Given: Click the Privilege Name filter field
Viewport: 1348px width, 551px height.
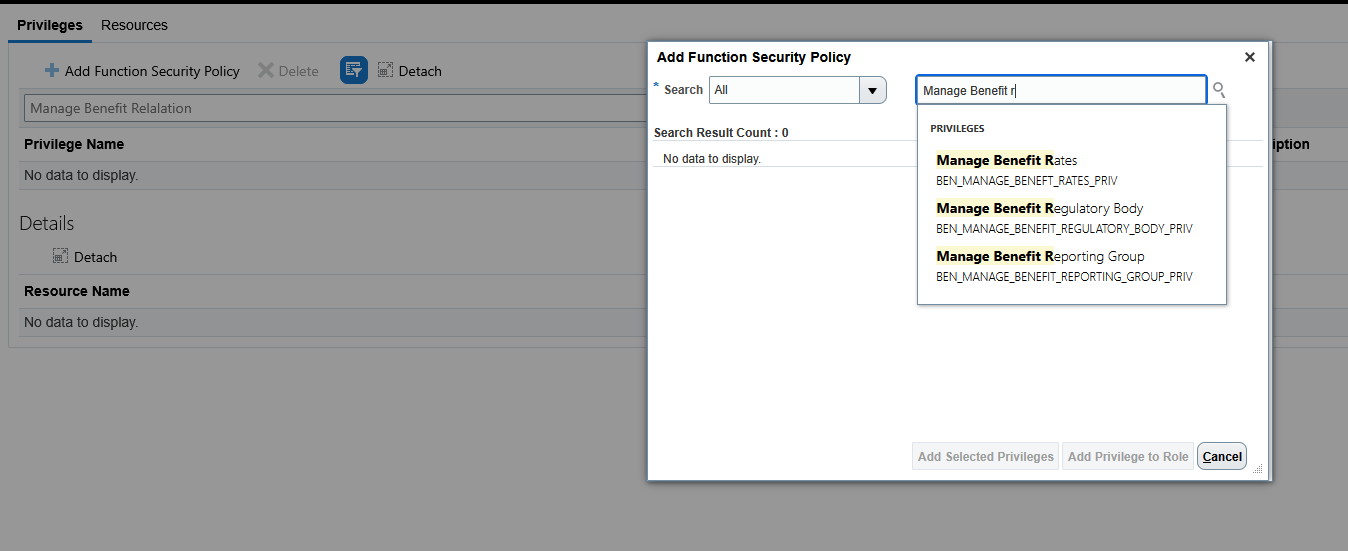Looking at the screenshot, I should click(330, 108).
